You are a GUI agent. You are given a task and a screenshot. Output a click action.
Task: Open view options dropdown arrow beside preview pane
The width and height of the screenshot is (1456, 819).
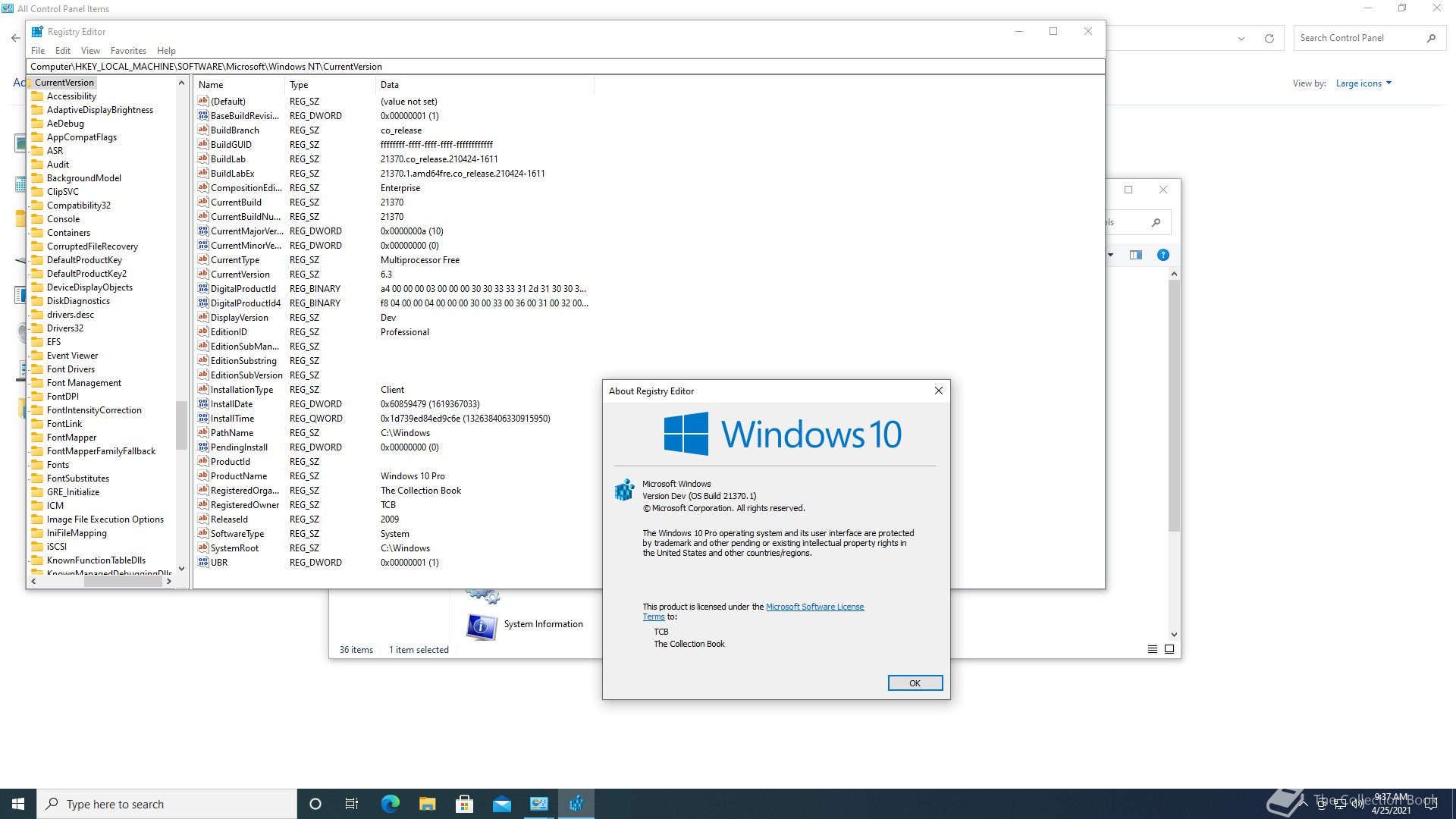tap(1111, 255)
